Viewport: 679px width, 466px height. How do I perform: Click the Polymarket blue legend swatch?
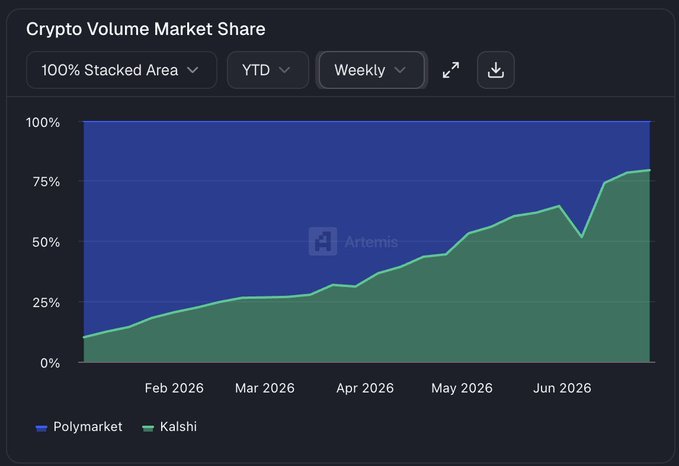[x=41, y=428]
